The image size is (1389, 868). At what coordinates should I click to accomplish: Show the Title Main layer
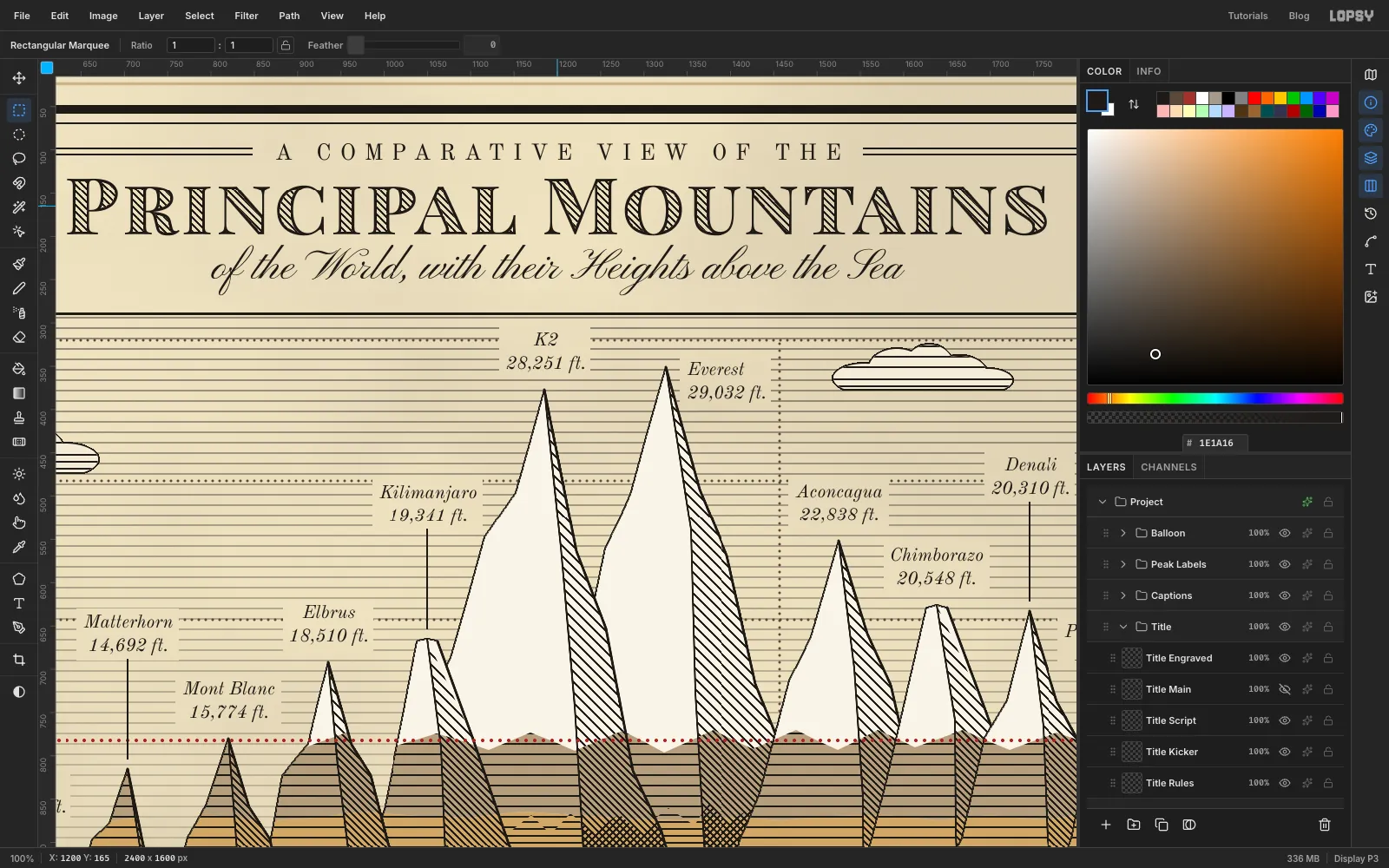coord(1285,689)
